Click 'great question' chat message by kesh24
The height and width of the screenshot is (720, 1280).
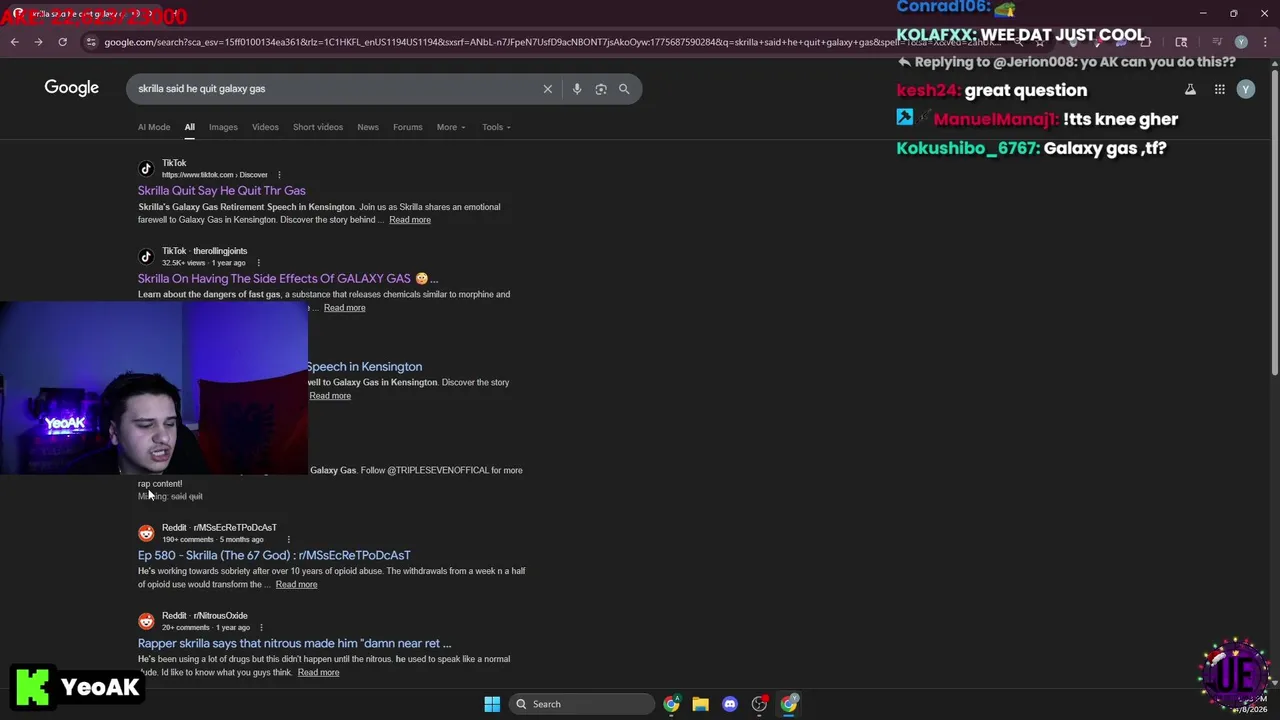(x=1025, y=90)
